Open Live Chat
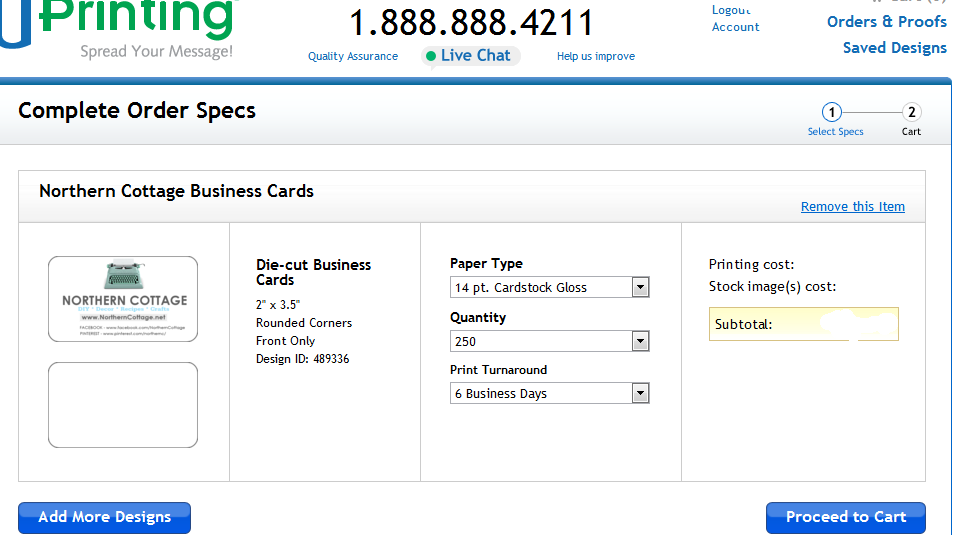975x535 pixels. [476, 55]
